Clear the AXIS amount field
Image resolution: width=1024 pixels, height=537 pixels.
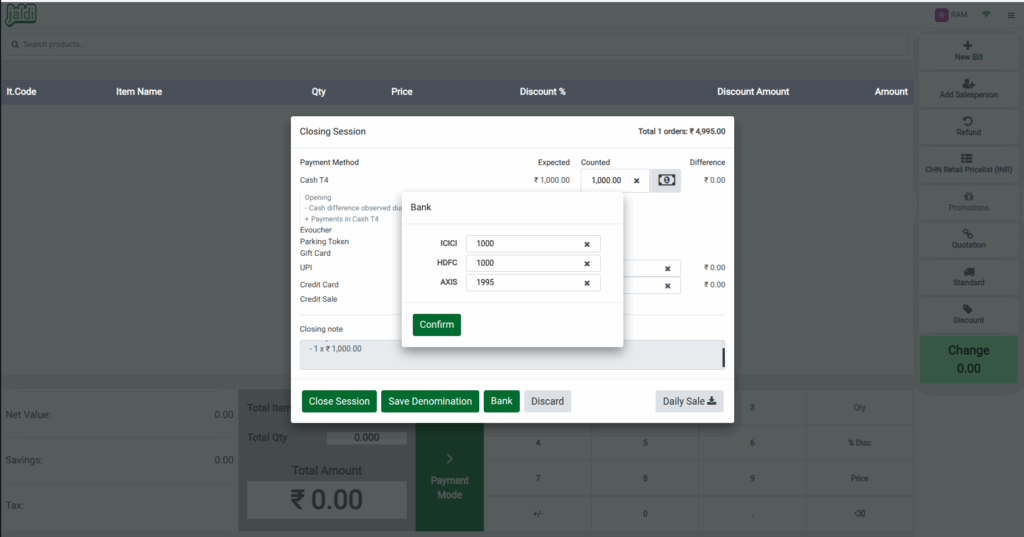586,284
